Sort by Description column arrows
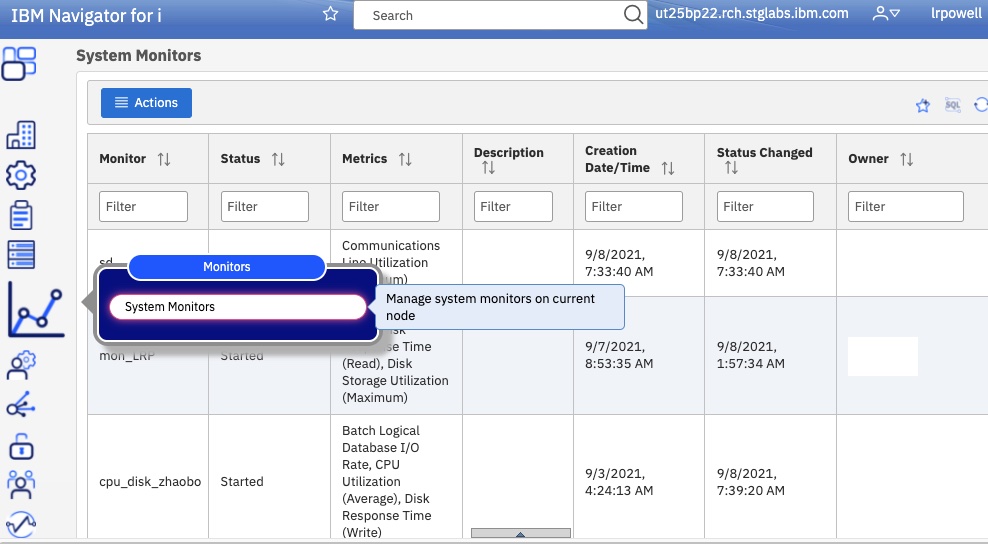988x544 pixels. point(488,168)
